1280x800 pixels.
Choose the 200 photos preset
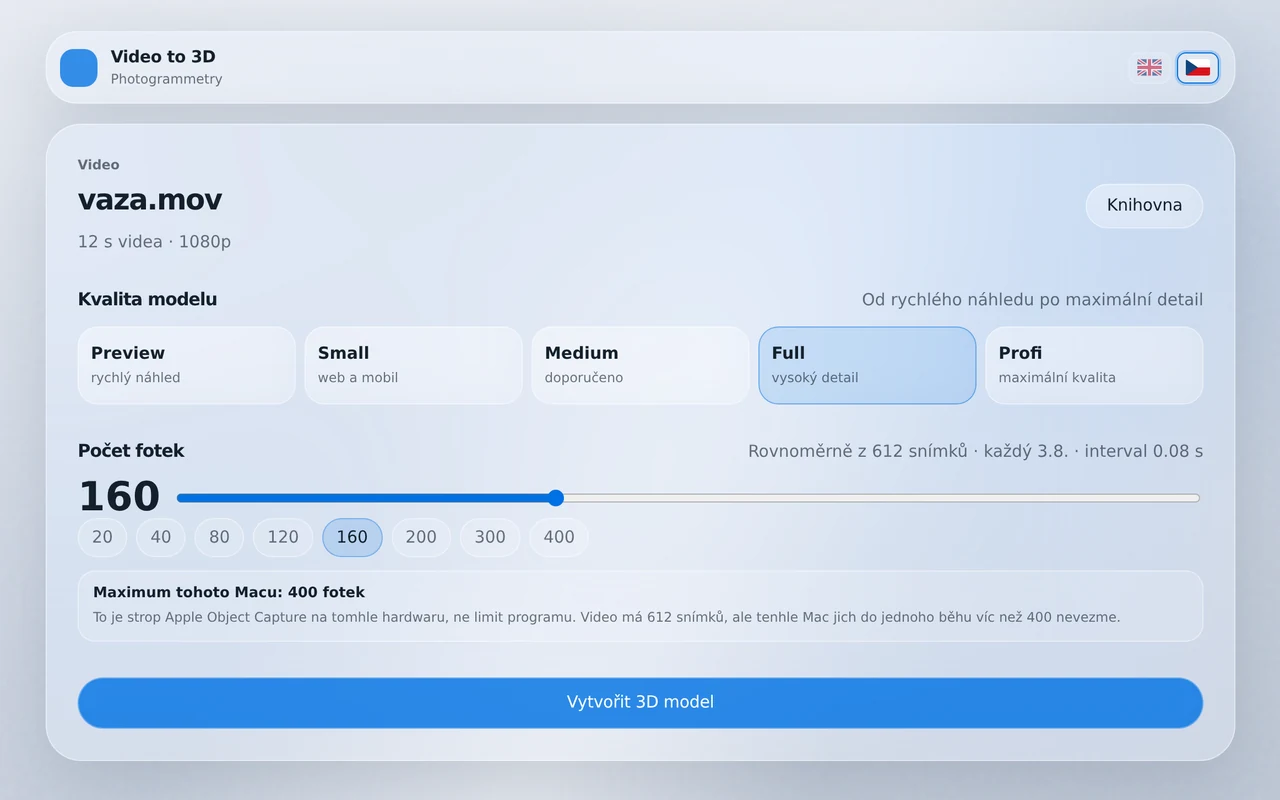click(421, 537)
